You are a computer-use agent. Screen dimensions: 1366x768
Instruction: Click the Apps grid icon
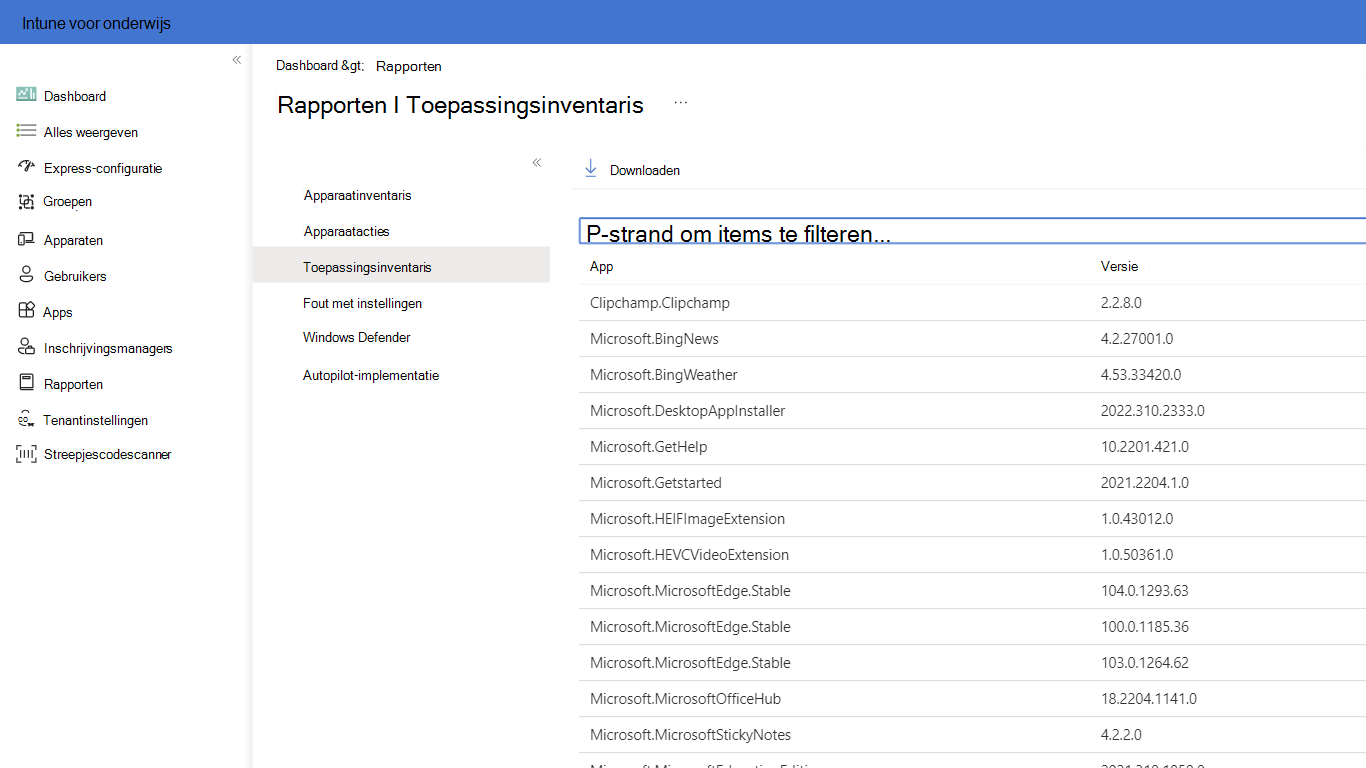tap(26, 311)
